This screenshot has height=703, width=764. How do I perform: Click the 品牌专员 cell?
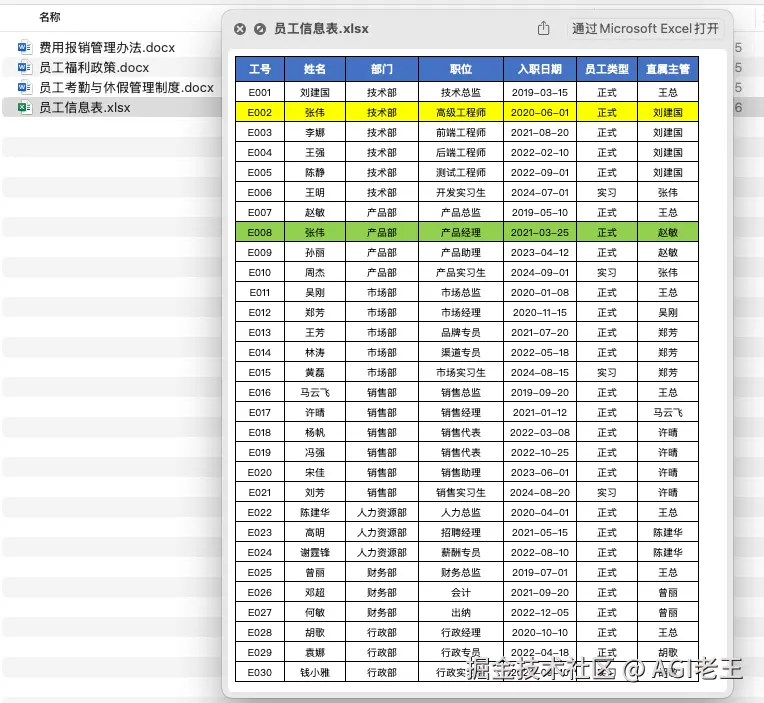click(x=461, y=332)
